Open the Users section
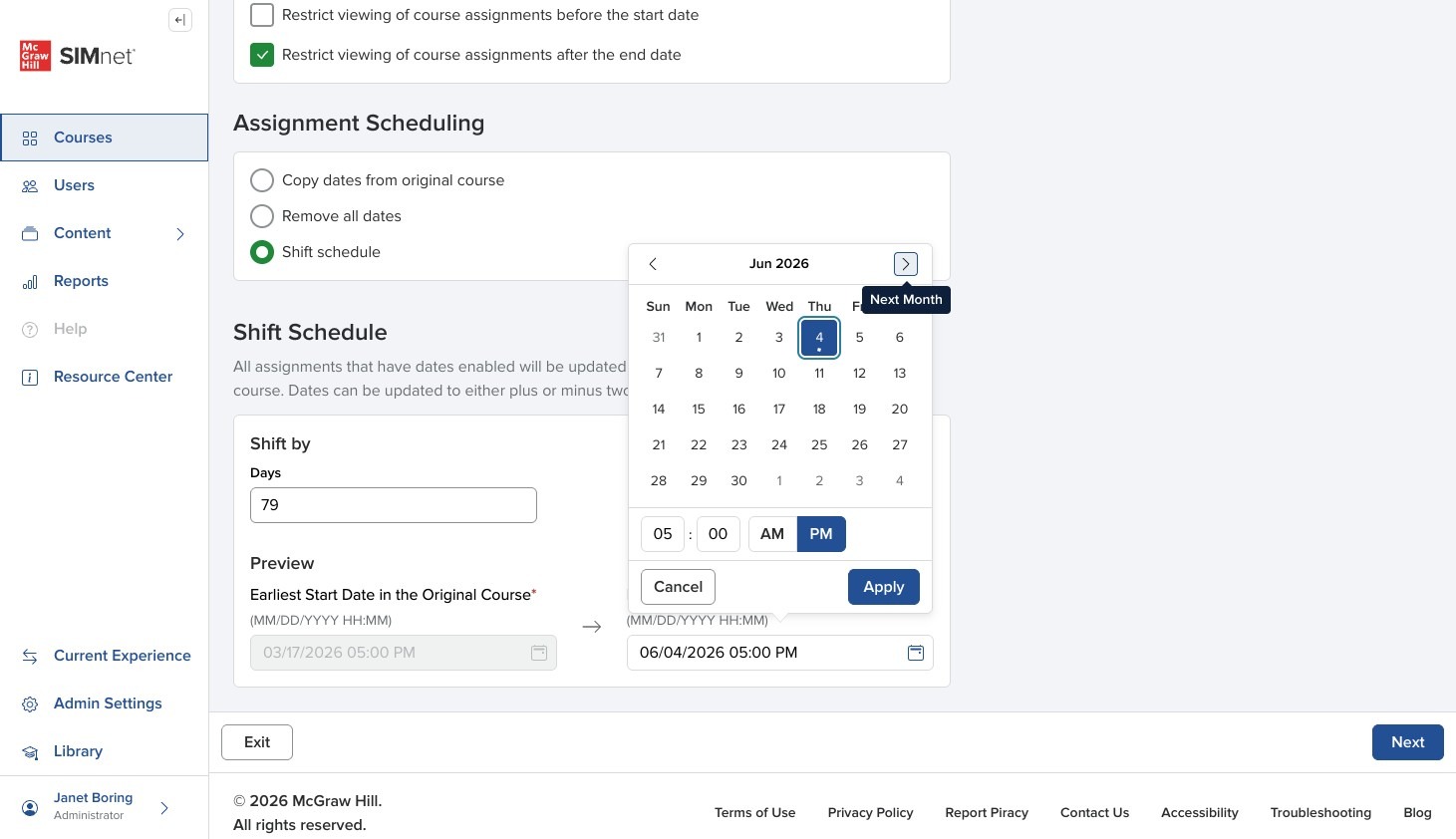Image resolution: width=1456 pixels, height=839 pixels. tap(105, 185)
